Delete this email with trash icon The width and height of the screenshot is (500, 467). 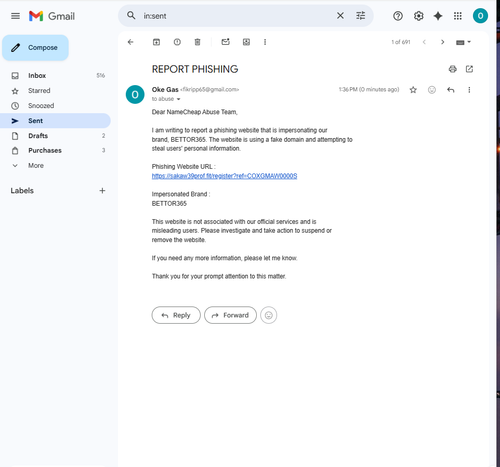point(197,42)
